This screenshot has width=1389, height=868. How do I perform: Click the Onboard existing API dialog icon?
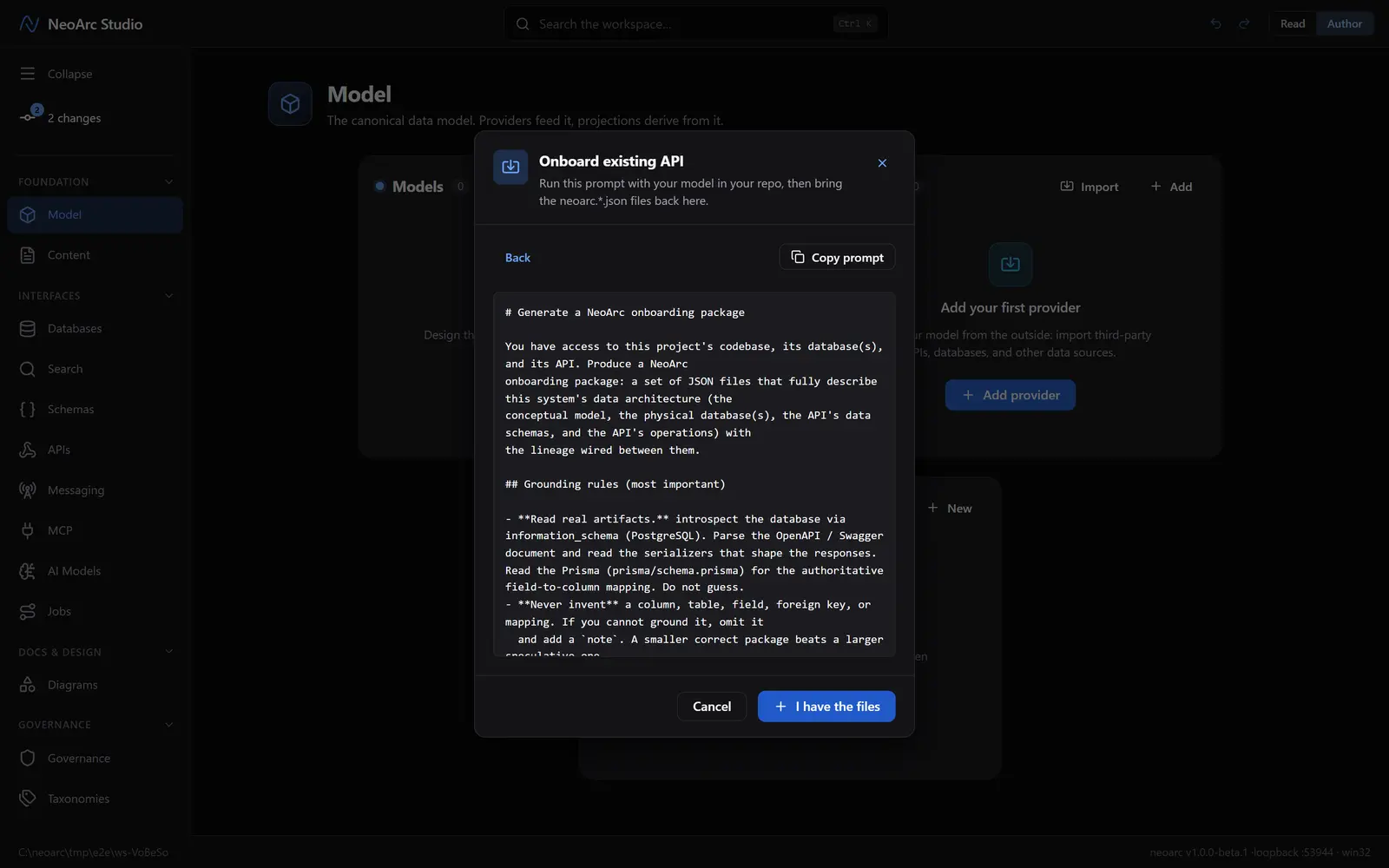(x=510, y=167)
